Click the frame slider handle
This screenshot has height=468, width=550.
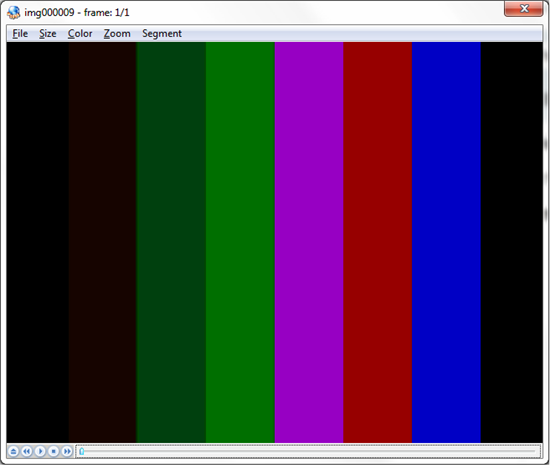pyautogui.click(x=82, y=451)
